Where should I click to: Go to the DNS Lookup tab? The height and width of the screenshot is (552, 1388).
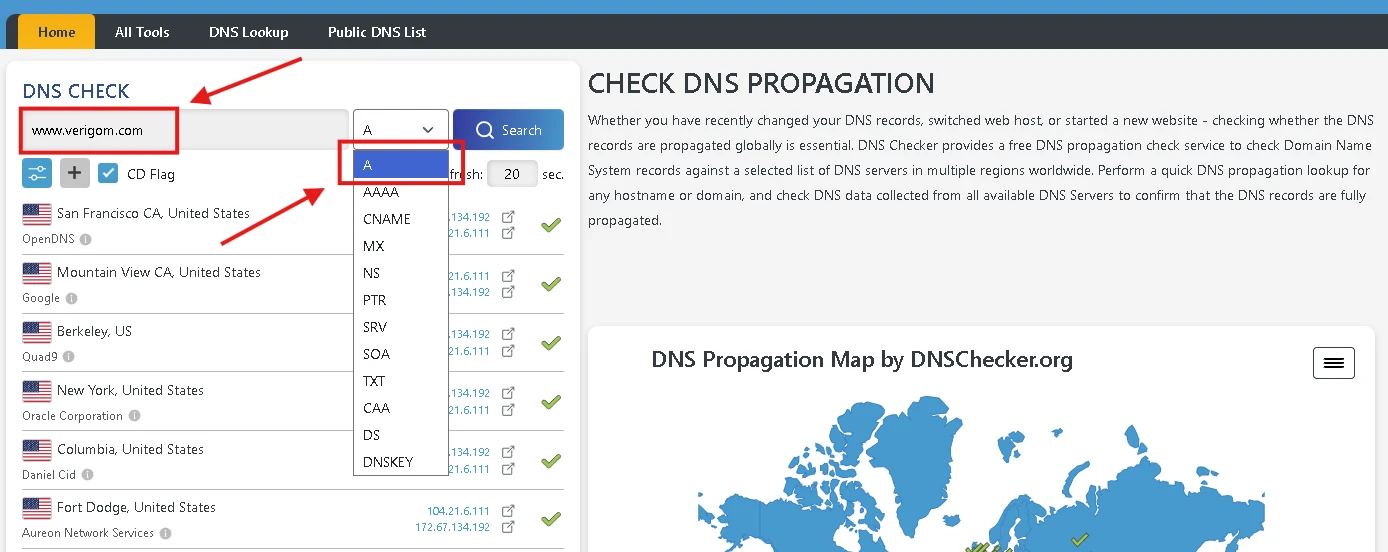[x=248, y=32]
